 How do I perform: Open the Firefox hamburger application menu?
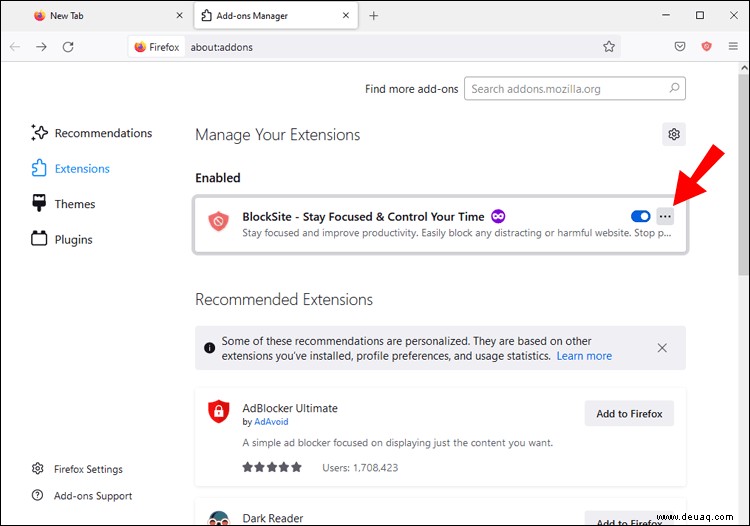tap(733, 46)
